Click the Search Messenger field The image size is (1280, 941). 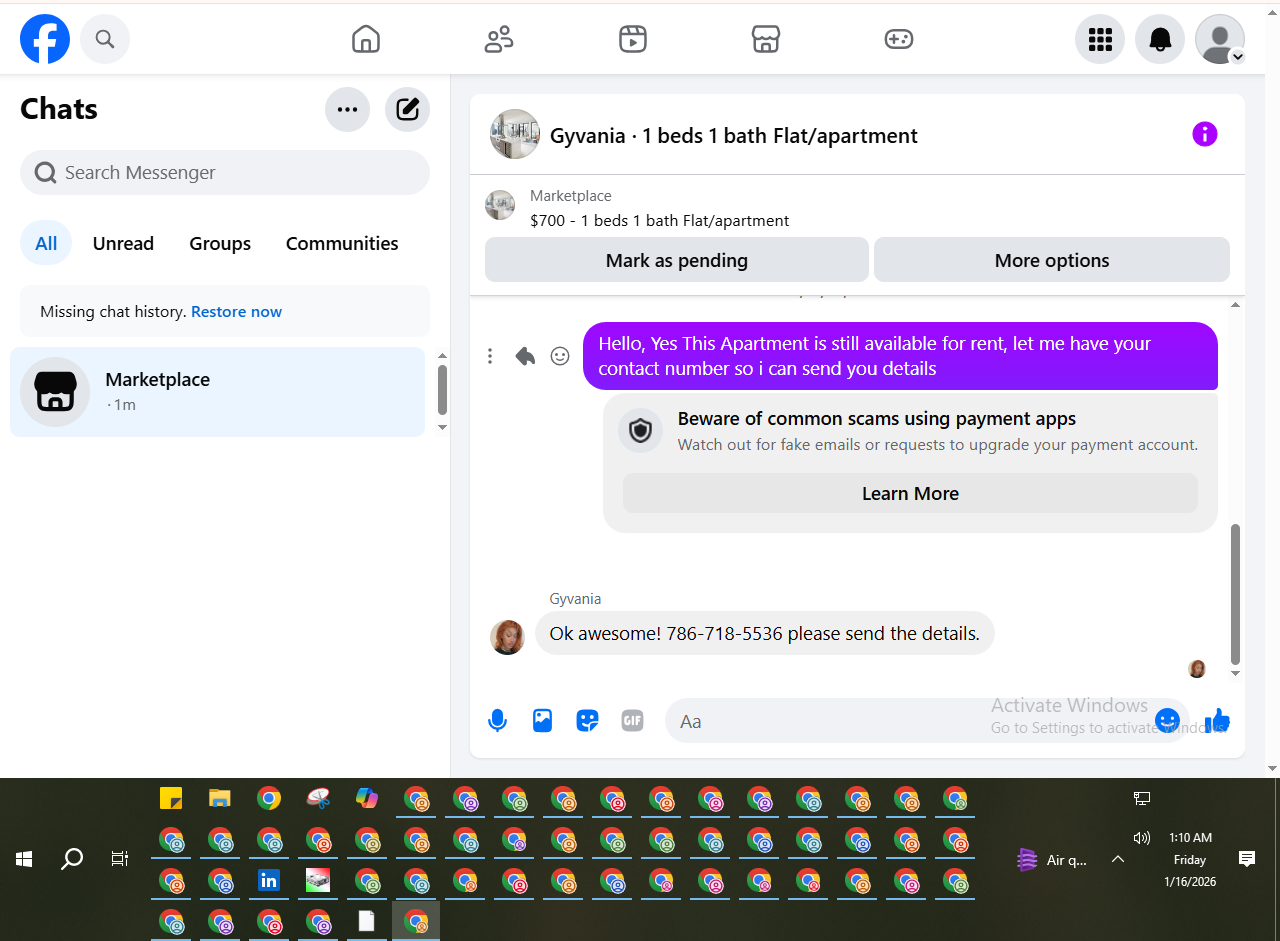pos(225,172)
